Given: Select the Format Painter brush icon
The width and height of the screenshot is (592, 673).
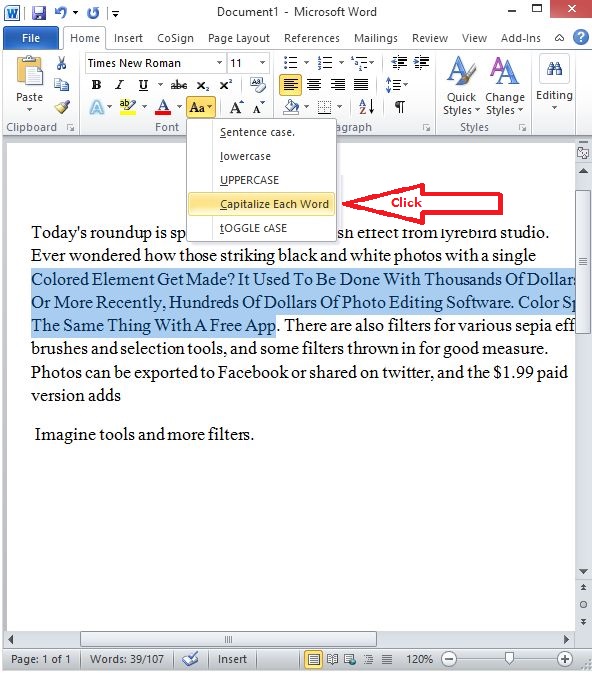Looking at the screenshot, I should 62,107.
